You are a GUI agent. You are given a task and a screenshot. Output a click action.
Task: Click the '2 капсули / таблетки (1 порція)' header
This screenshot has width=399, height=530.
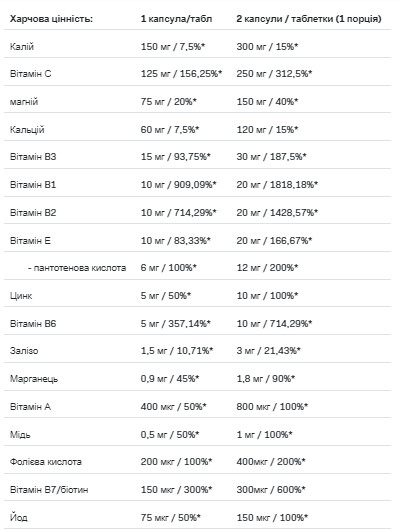click(x=309, y=19)
